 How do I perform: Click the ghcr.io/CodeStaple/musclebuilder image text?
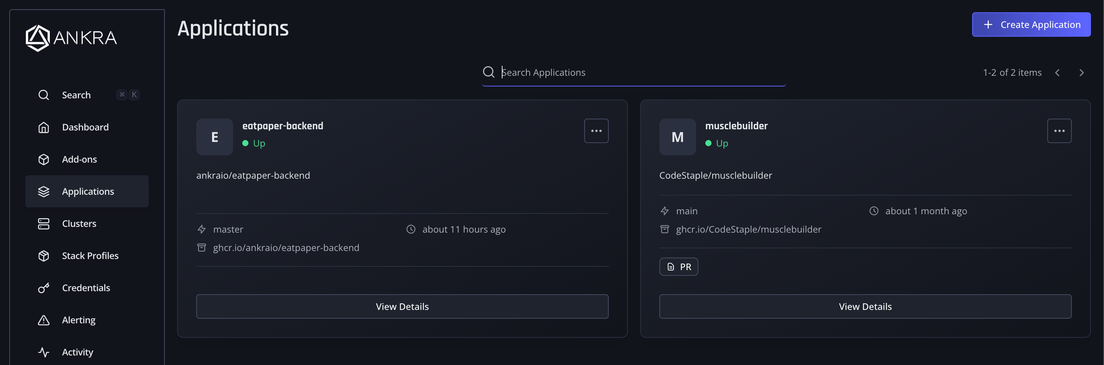pyautogui.click(x=749, y=229)
